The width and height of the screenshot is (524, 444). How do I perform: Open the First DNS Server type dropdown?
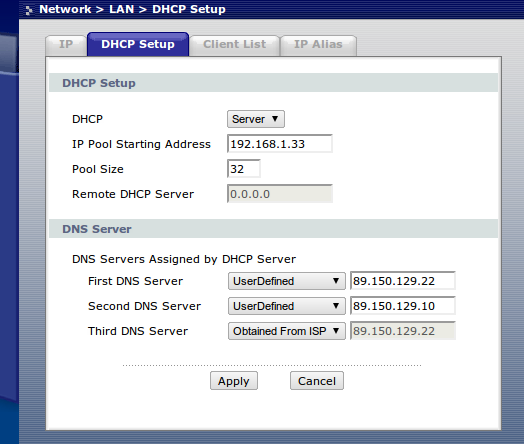point(287,281)
